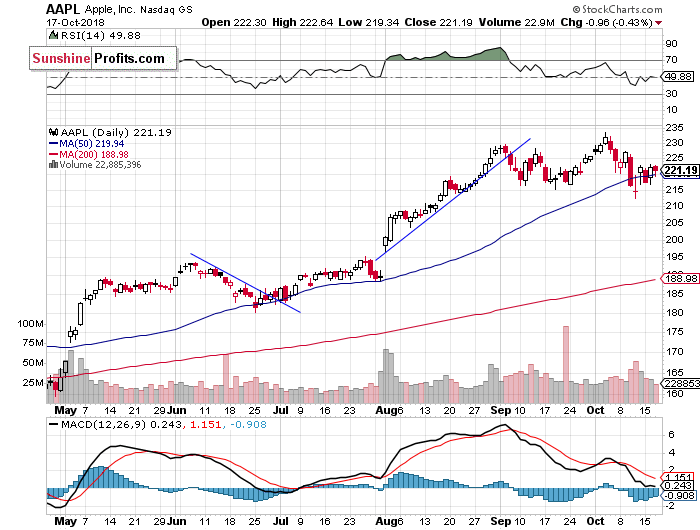Click the 160 price axis label
The width and height of the screenshot is (700, 530).
[x=674, y=393]
